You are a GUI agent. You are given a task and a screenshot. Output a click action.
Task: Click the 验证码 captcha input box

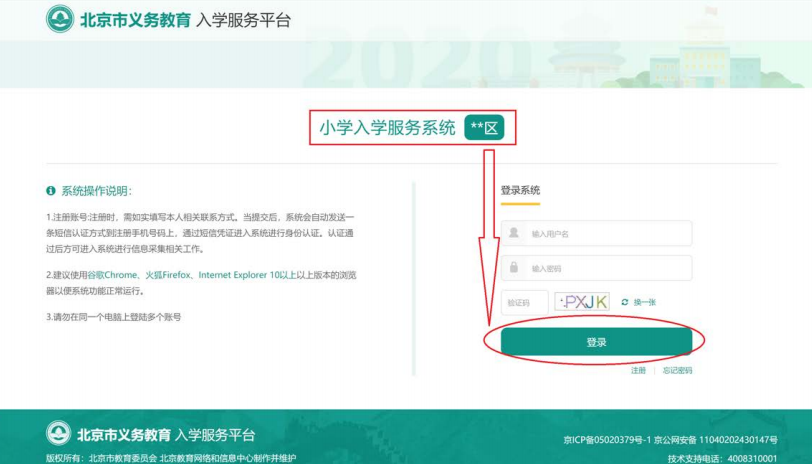(525, 301)
